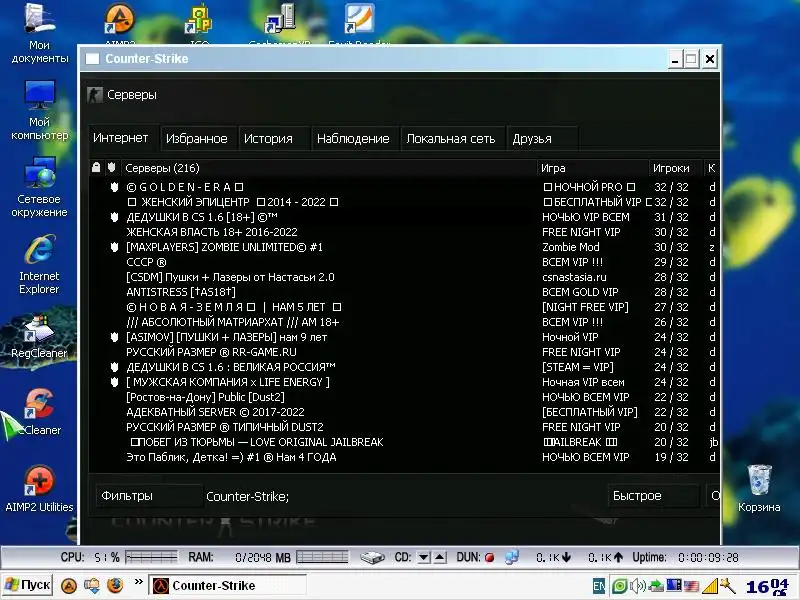The image size is (800, 600).
Task: Click the network computers icon beside DUN
Action: click(511, 557)
